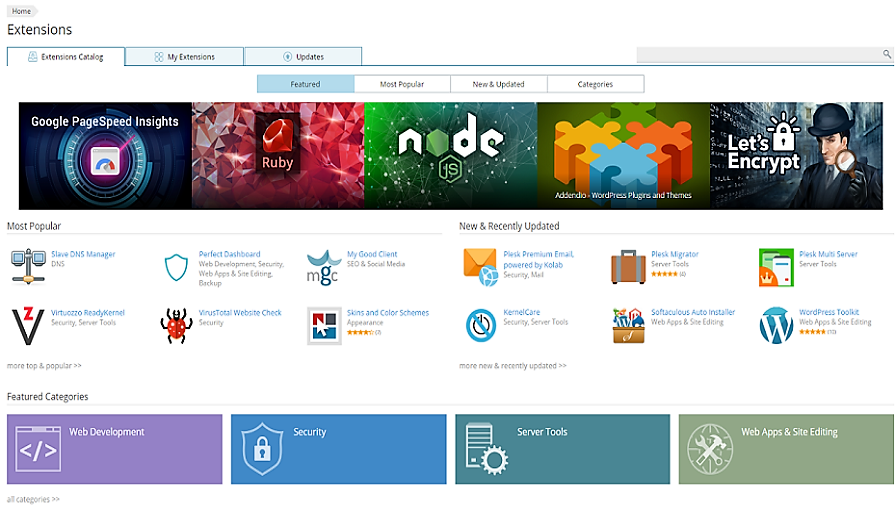Expand more new & recently updated list
This screenshot has height=511, width=895.
pyautogui.click(x=512, y=366)
